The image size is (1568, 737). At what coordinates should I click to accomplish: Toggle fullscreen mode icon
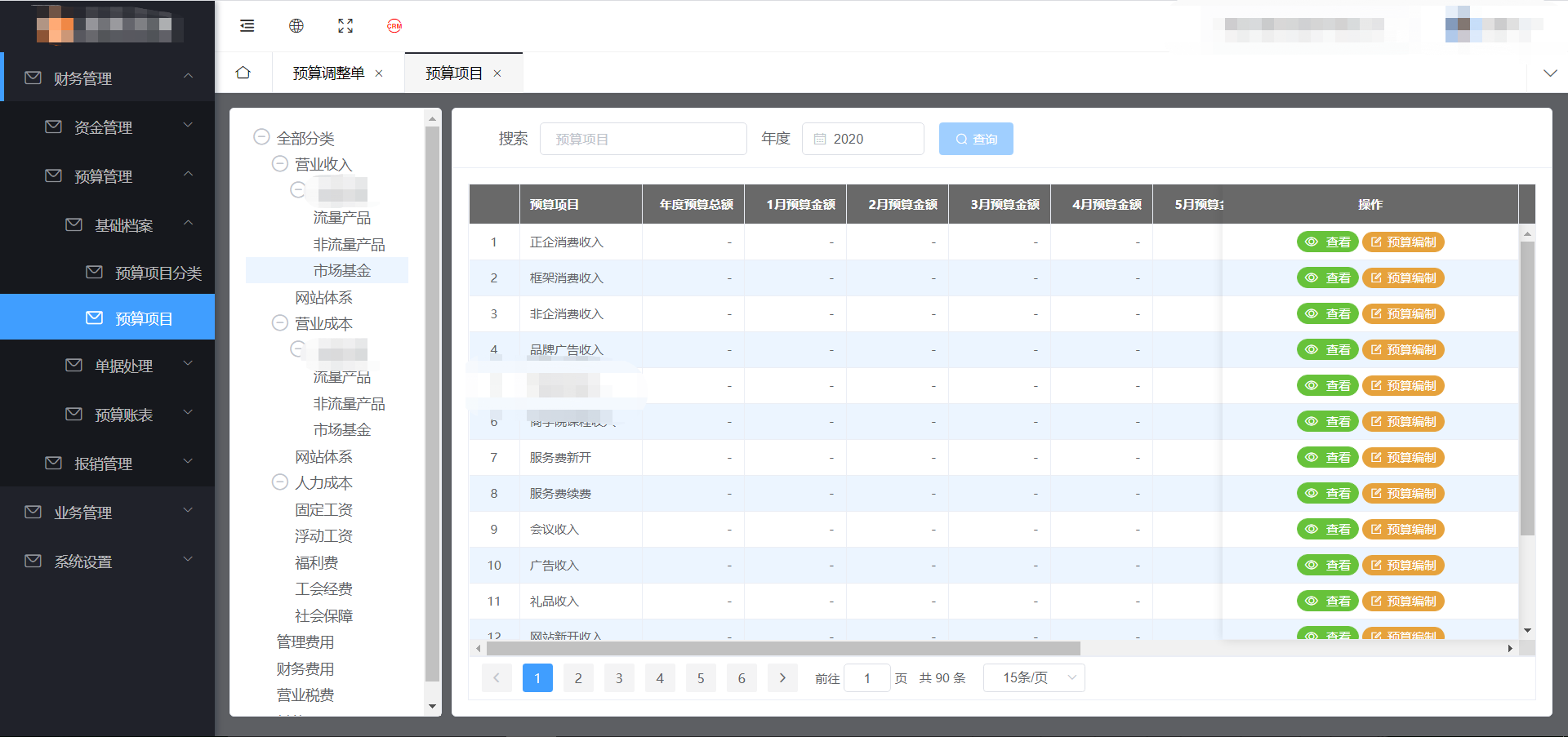pos(345,26)
